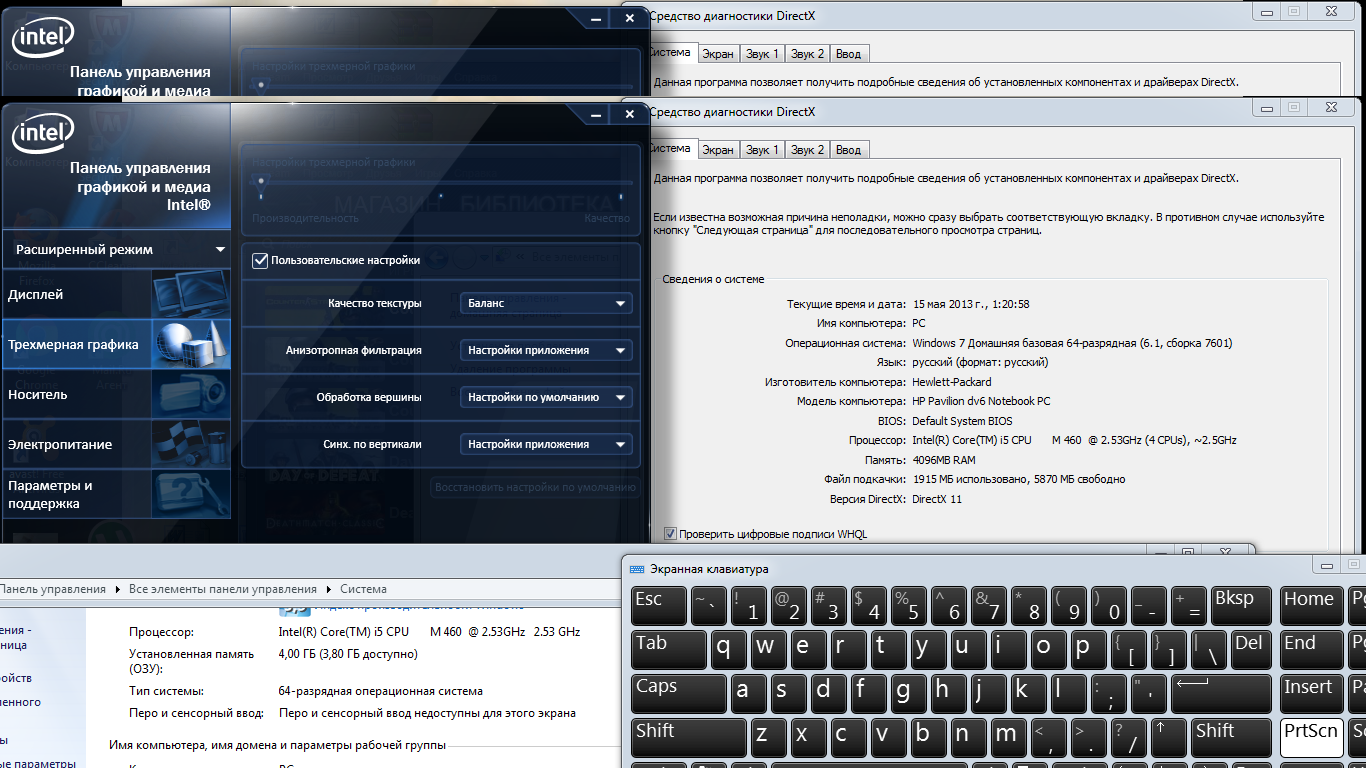The width and height of the screenshot is (1366, 768).
Task: Toggle the Пользовательские настройки checkbox
Action: 261,260
